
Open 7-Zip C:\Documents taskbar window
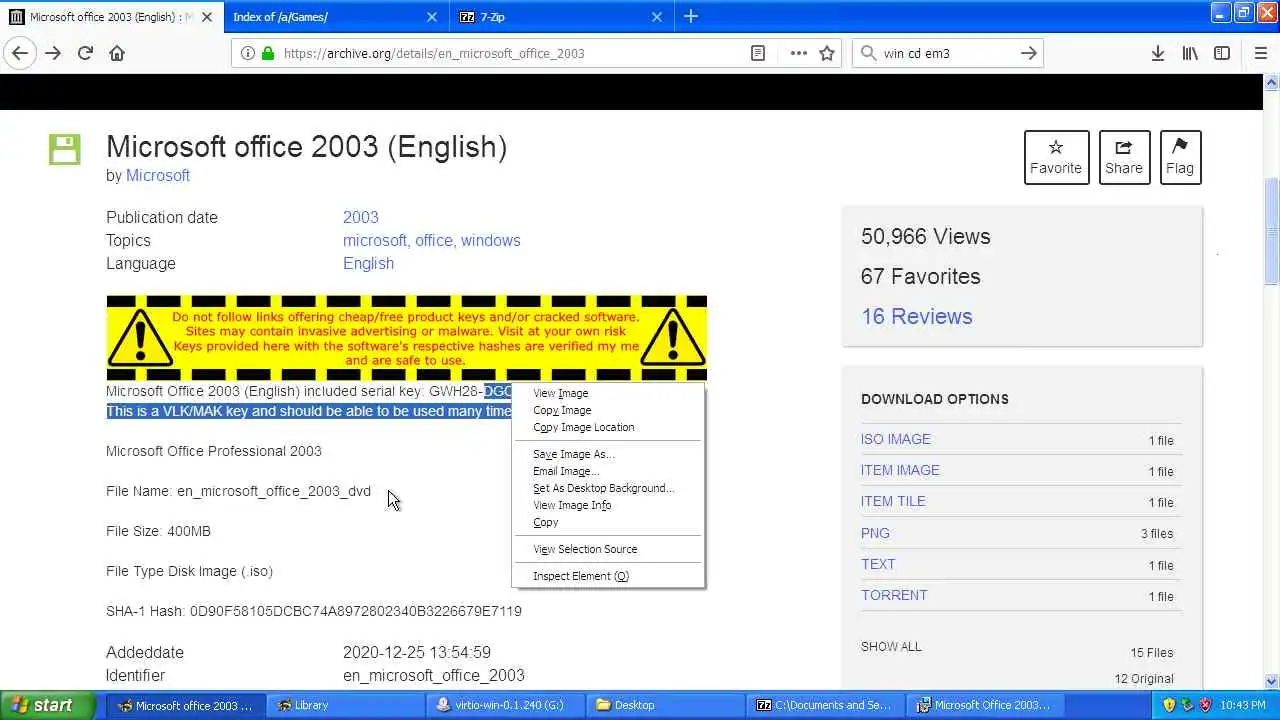825,705
